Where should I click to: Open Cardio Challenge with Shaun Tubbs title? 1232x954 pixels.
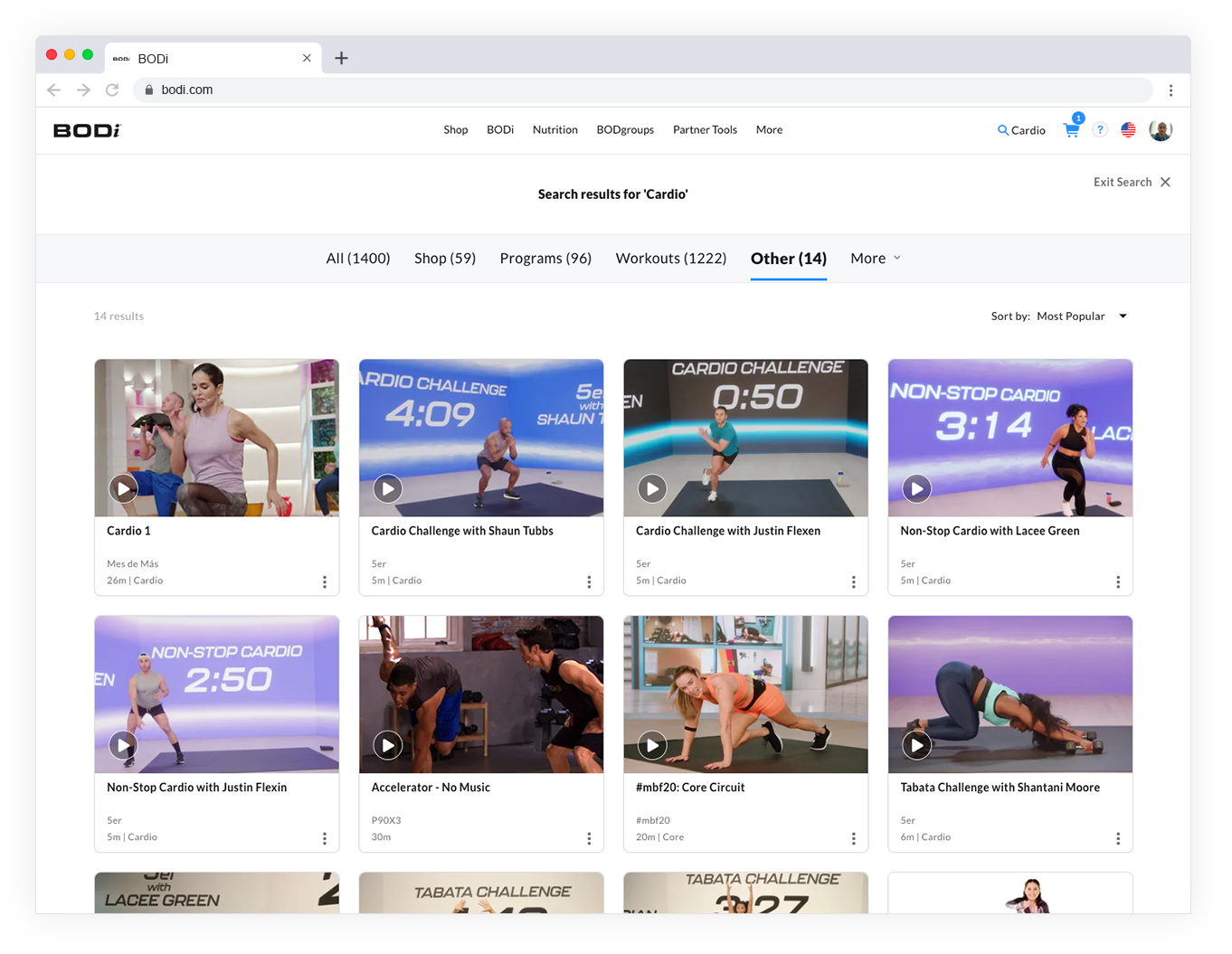point(462,531)
